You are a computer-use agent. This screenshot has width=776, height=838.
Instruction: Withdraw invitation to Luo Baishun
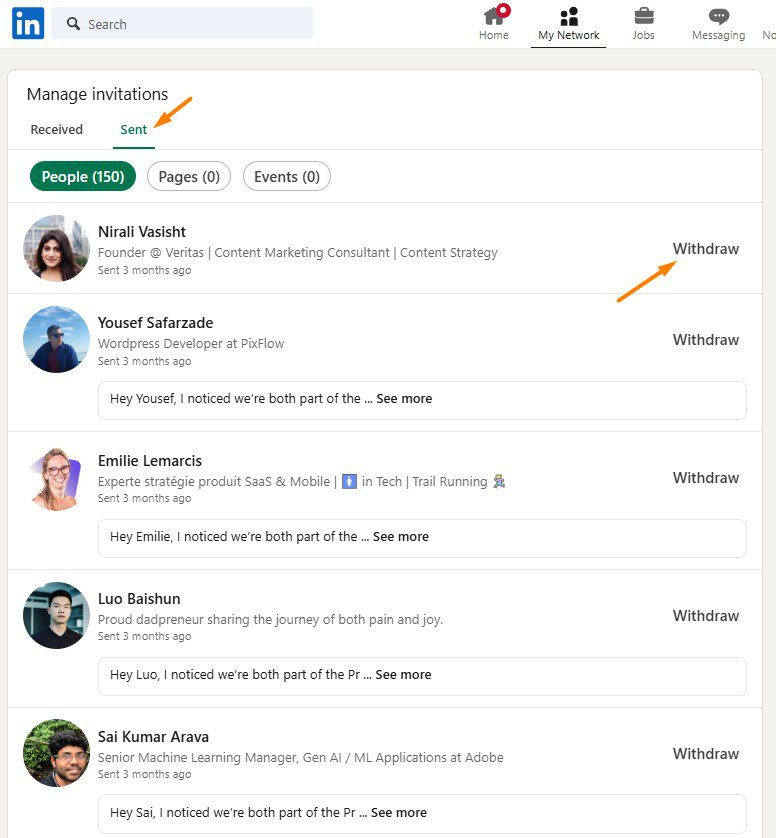(705, 615)
